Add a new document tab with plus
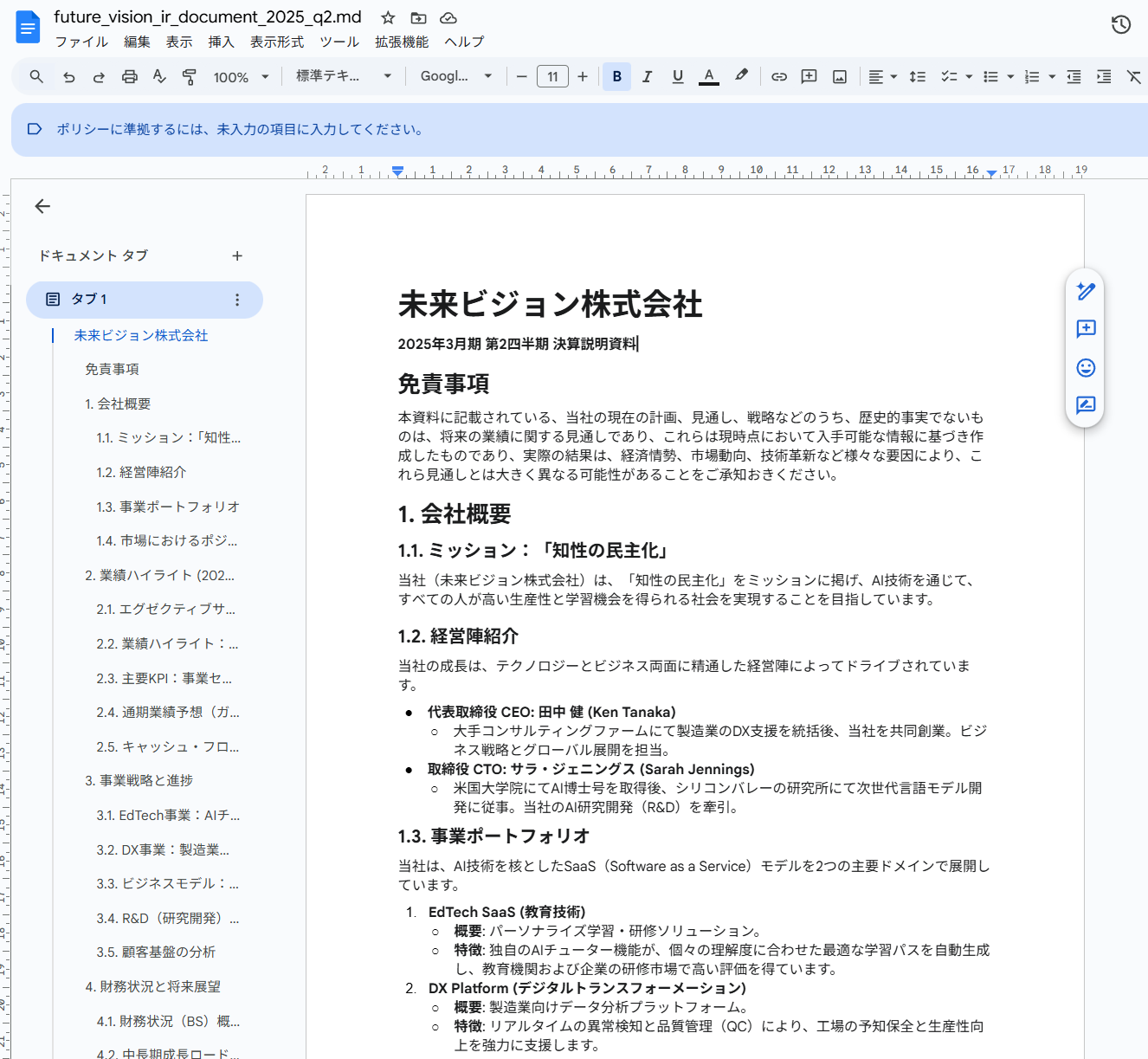1148x1059 pixels. [x=237, y=255]
